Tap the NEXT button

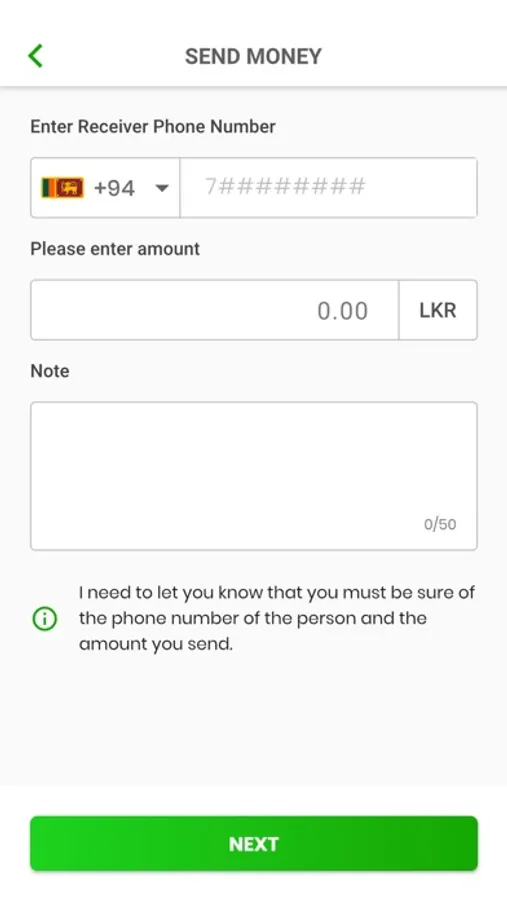tap(254, 844)
